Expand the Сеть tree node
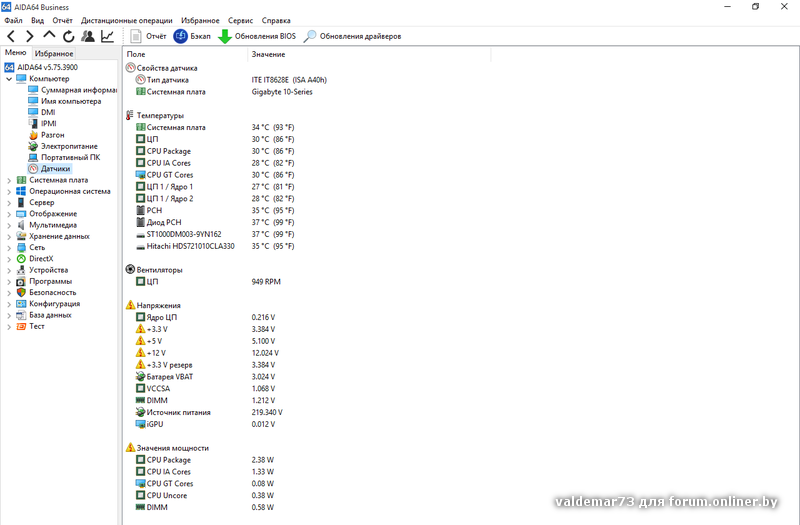 [9, 247]
